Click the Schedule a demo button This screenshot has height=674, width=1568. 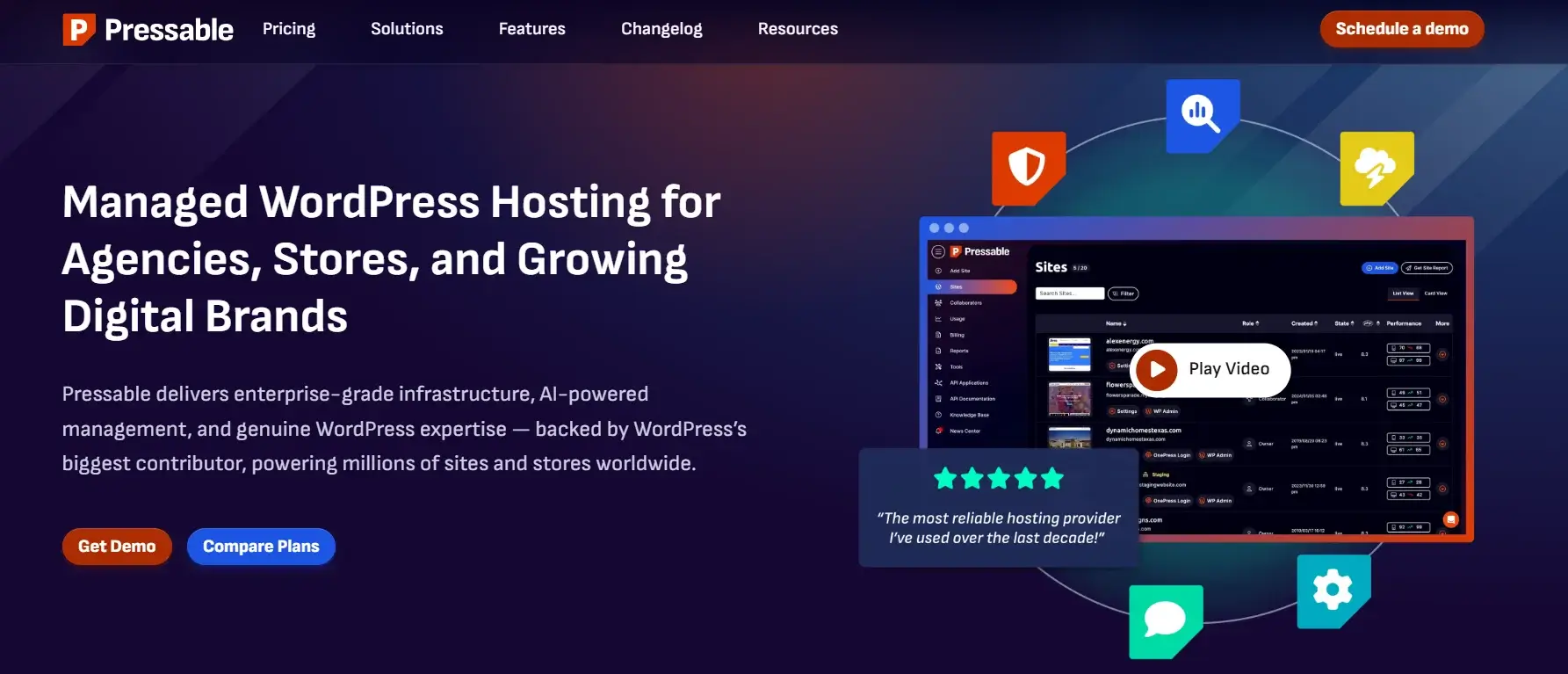pos(1402,29)
